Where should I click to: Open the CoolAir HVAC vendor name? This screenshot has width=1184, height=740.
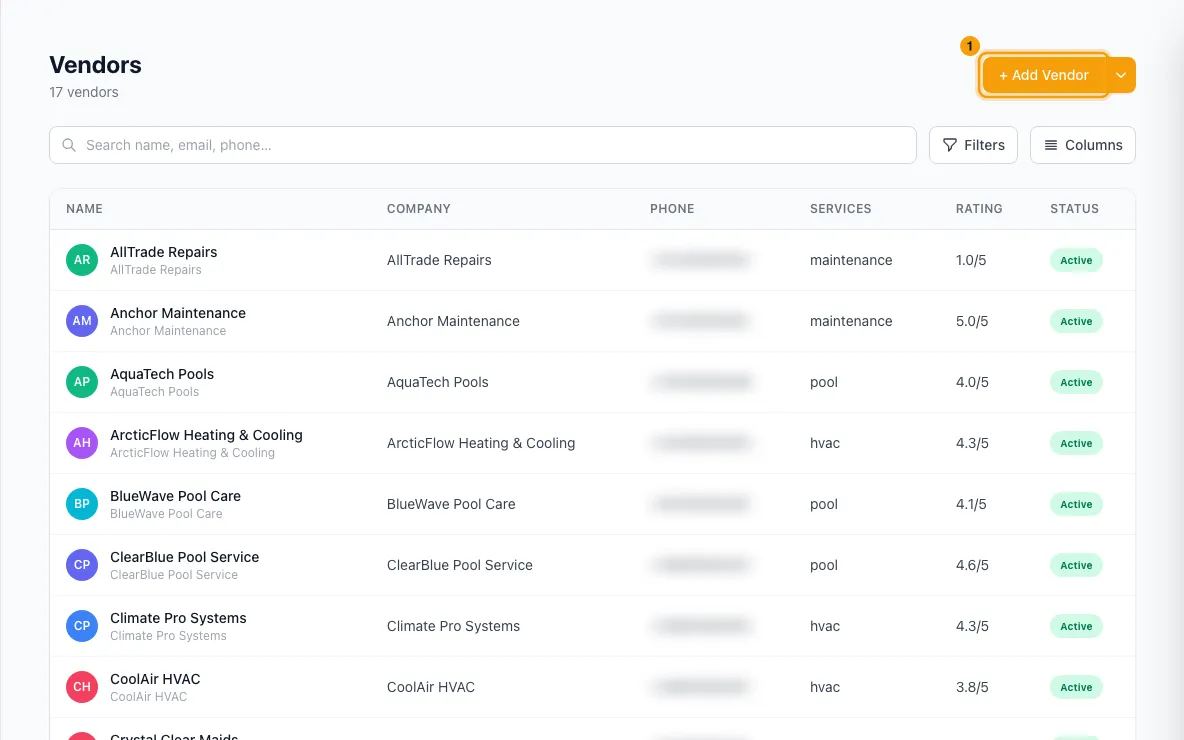156,680
